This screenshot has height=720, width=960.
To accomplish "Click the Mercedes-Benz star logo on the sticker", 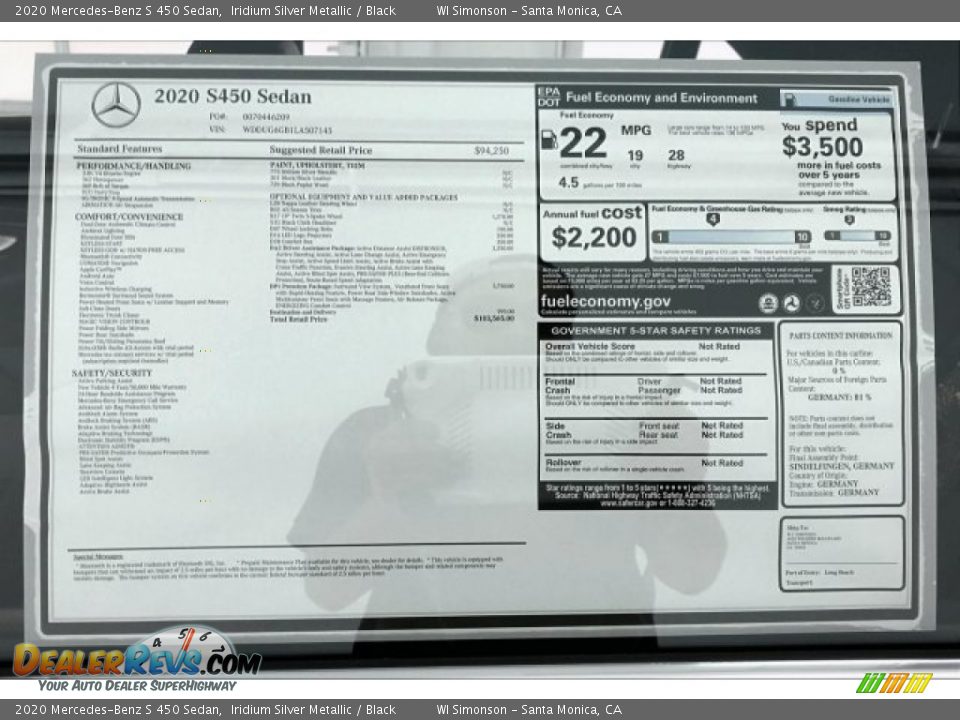I will [x=116, y=105].
